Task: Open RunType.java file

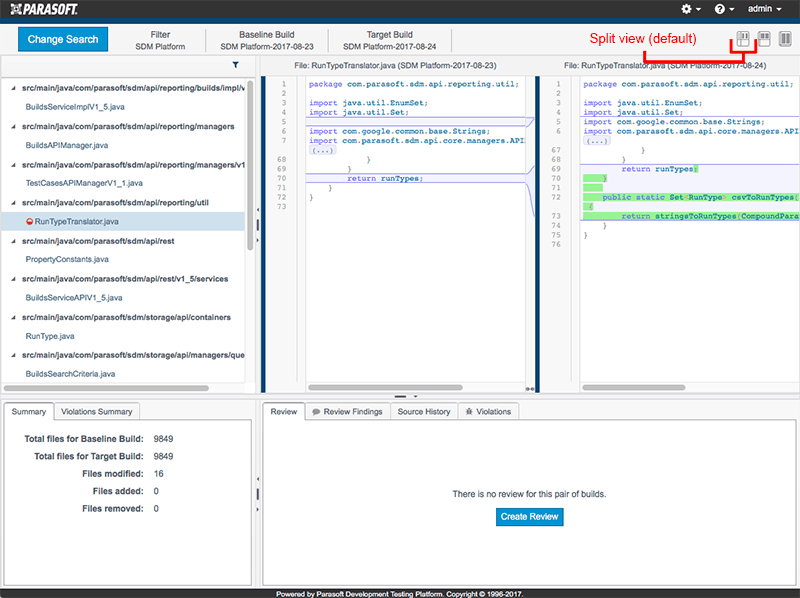Action: (x=50, y=336)
